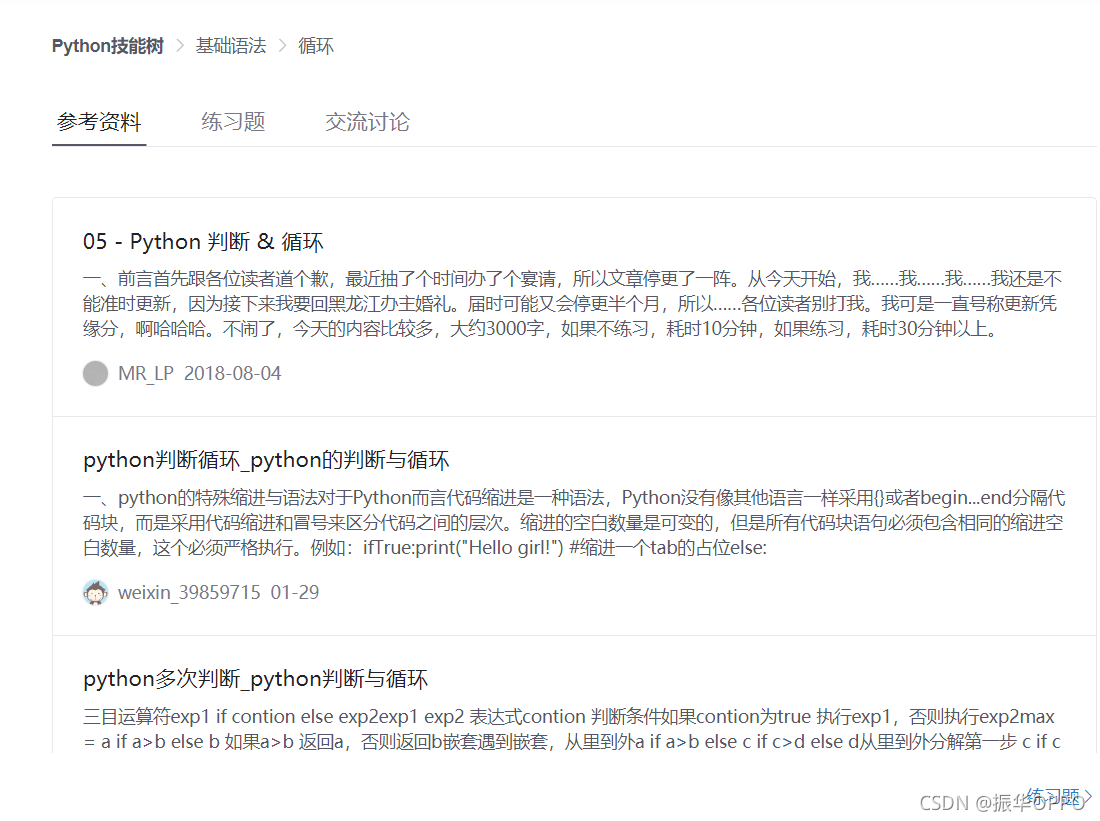Click the date 2018-08-04

232,373
